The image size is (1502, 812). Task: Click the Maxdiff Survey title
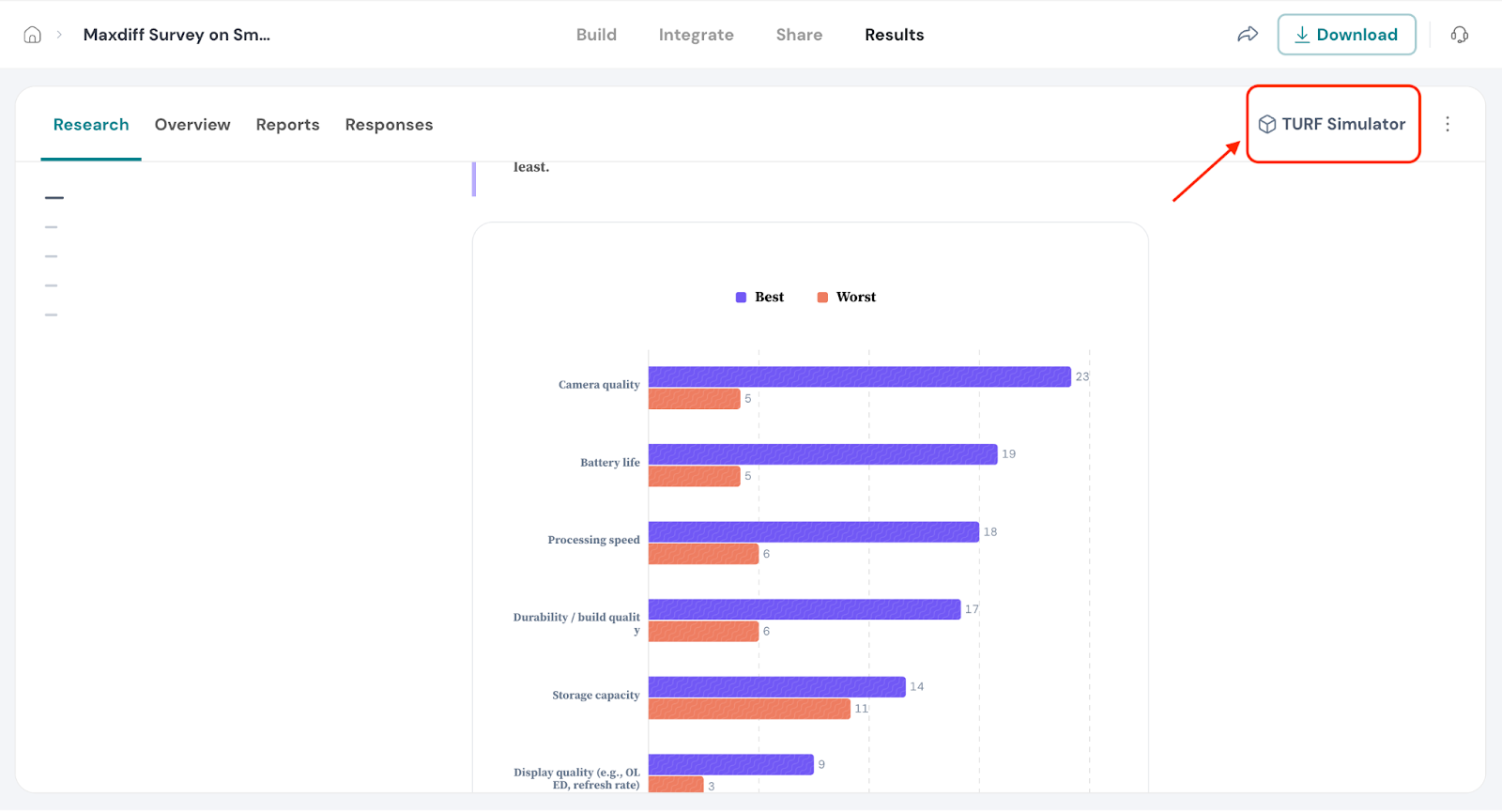point(176,35)
